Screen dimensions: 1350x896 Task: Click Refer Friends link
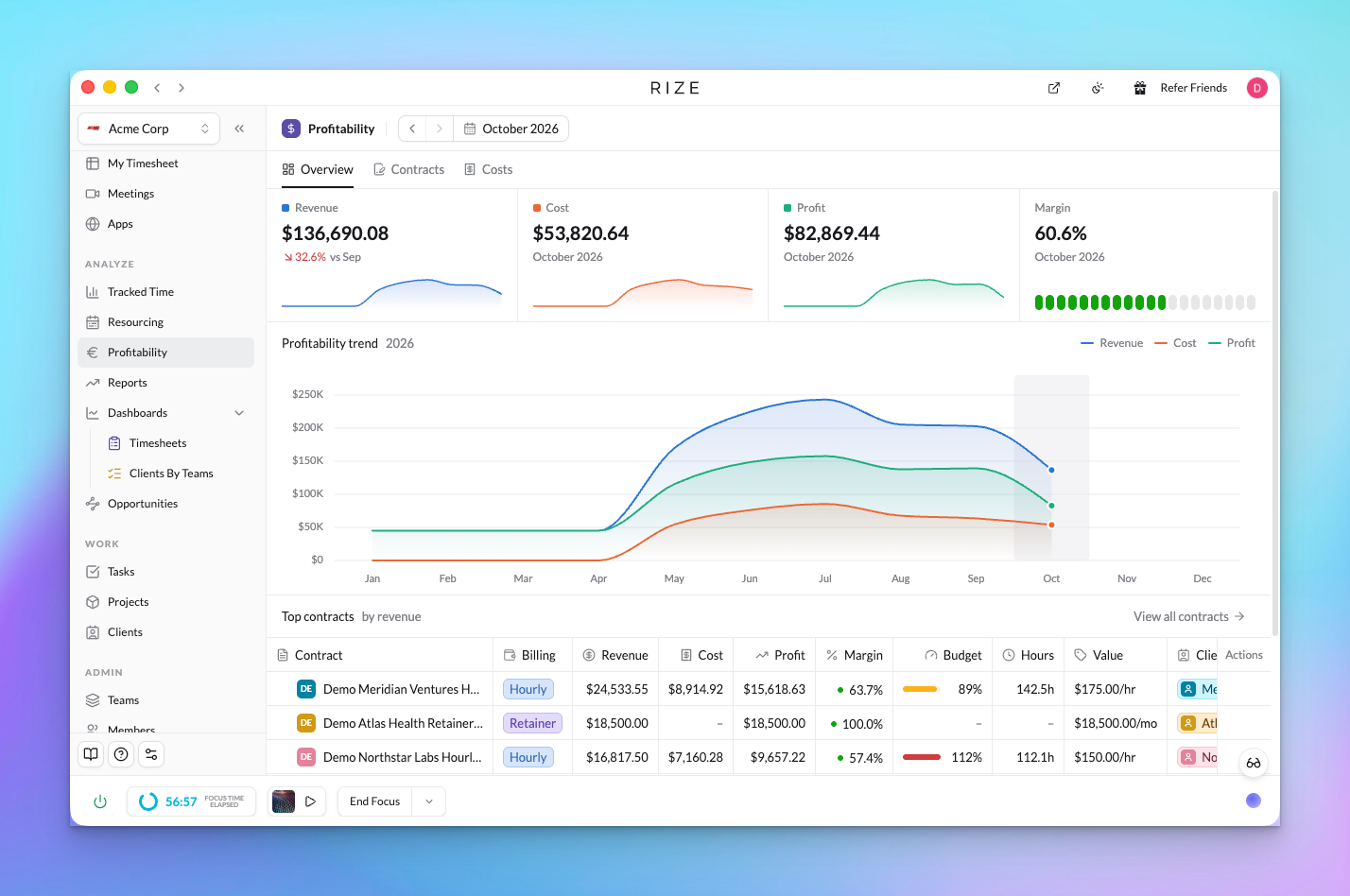(1194, 88)
